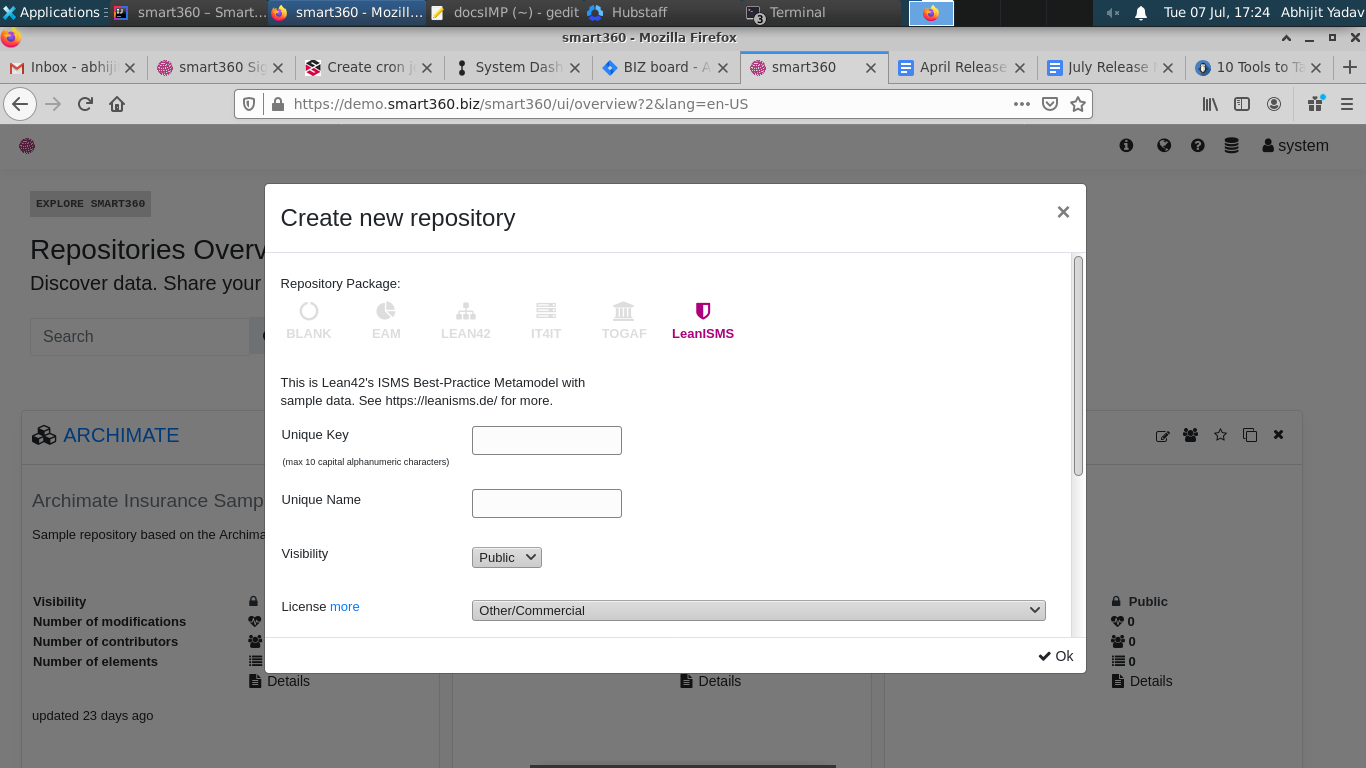Viewport: 1366px width, 768px height.
Task: Switch to the gedit docsIMP window
Action: tap(505, 12)
